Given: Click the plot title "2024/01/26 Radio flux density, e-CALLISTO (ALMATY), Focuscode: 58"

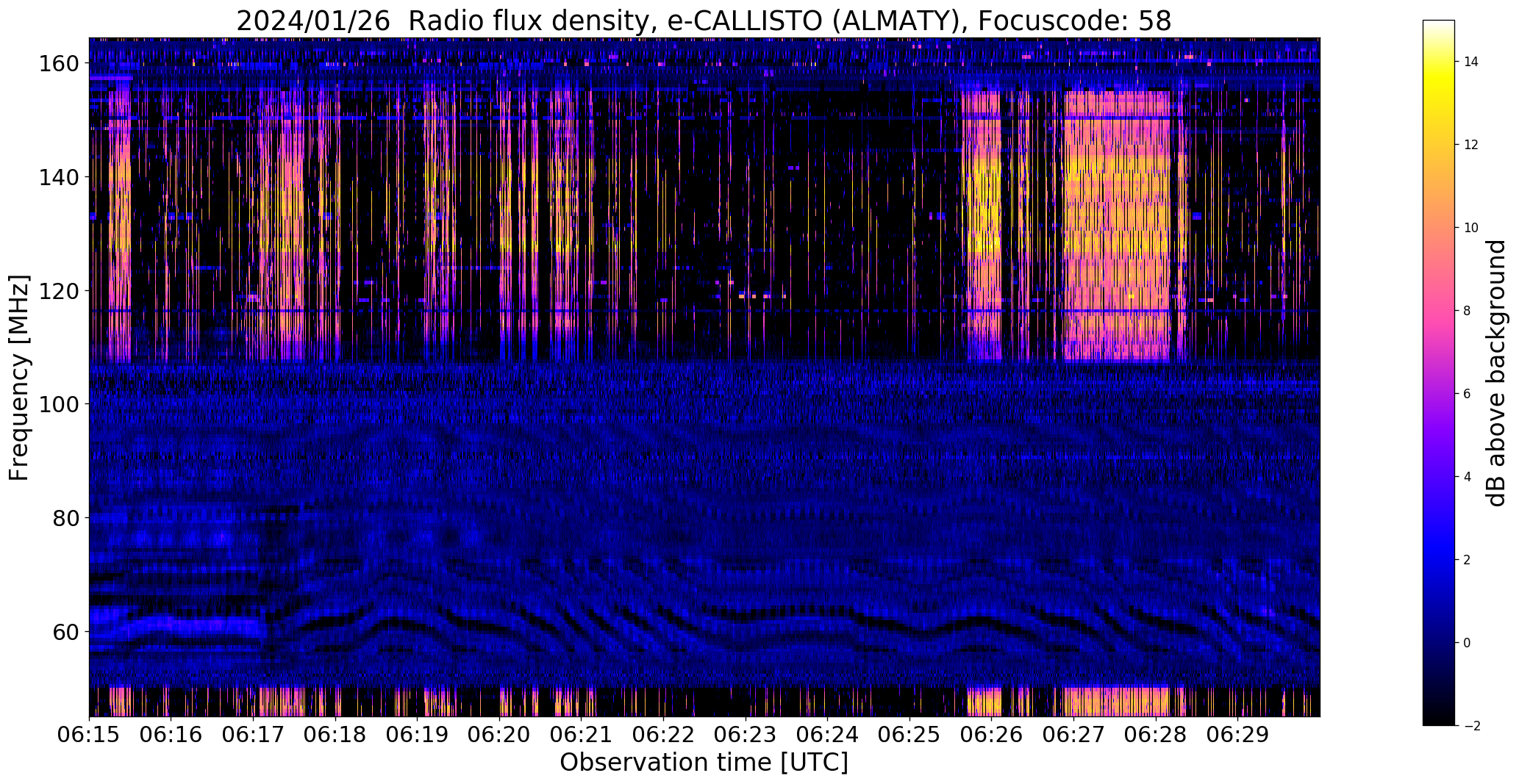Looking at the screenshot, I should (x=704, y=21).
